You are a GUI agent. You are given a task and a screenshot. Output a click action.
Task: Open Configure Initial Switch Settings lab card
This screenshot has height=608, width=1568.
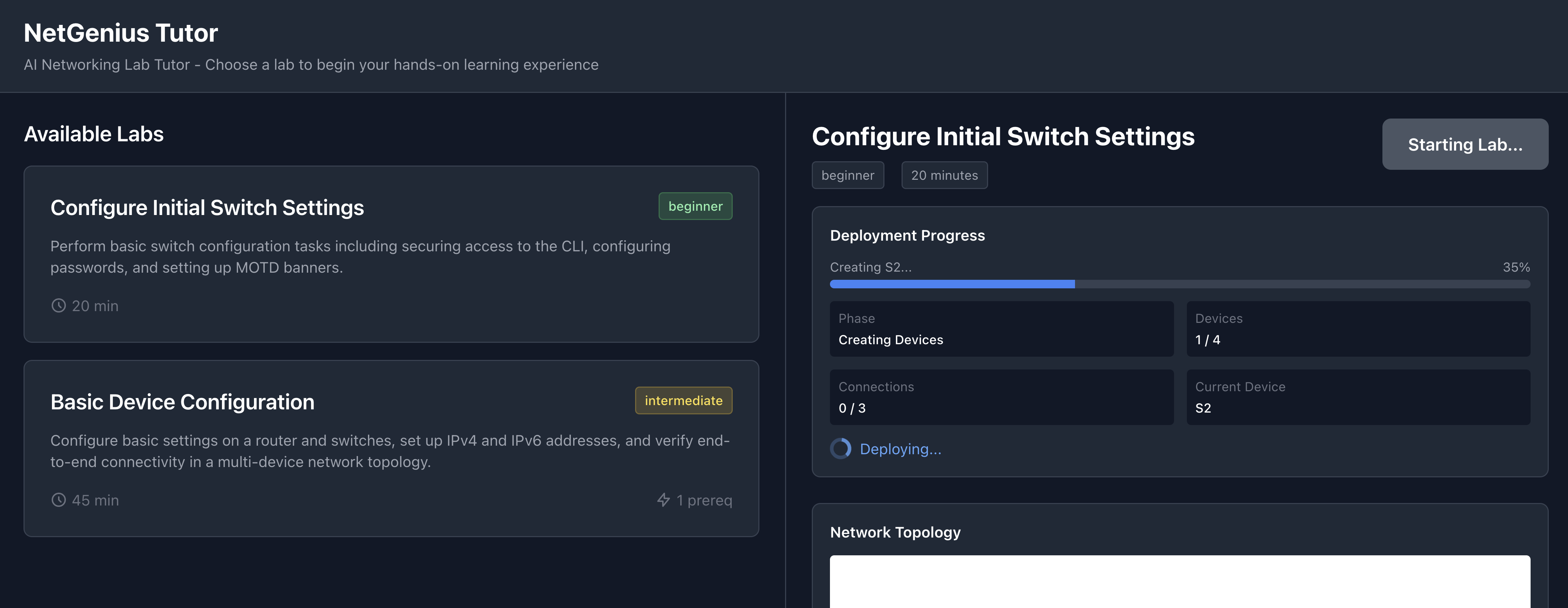pos(391,254)
